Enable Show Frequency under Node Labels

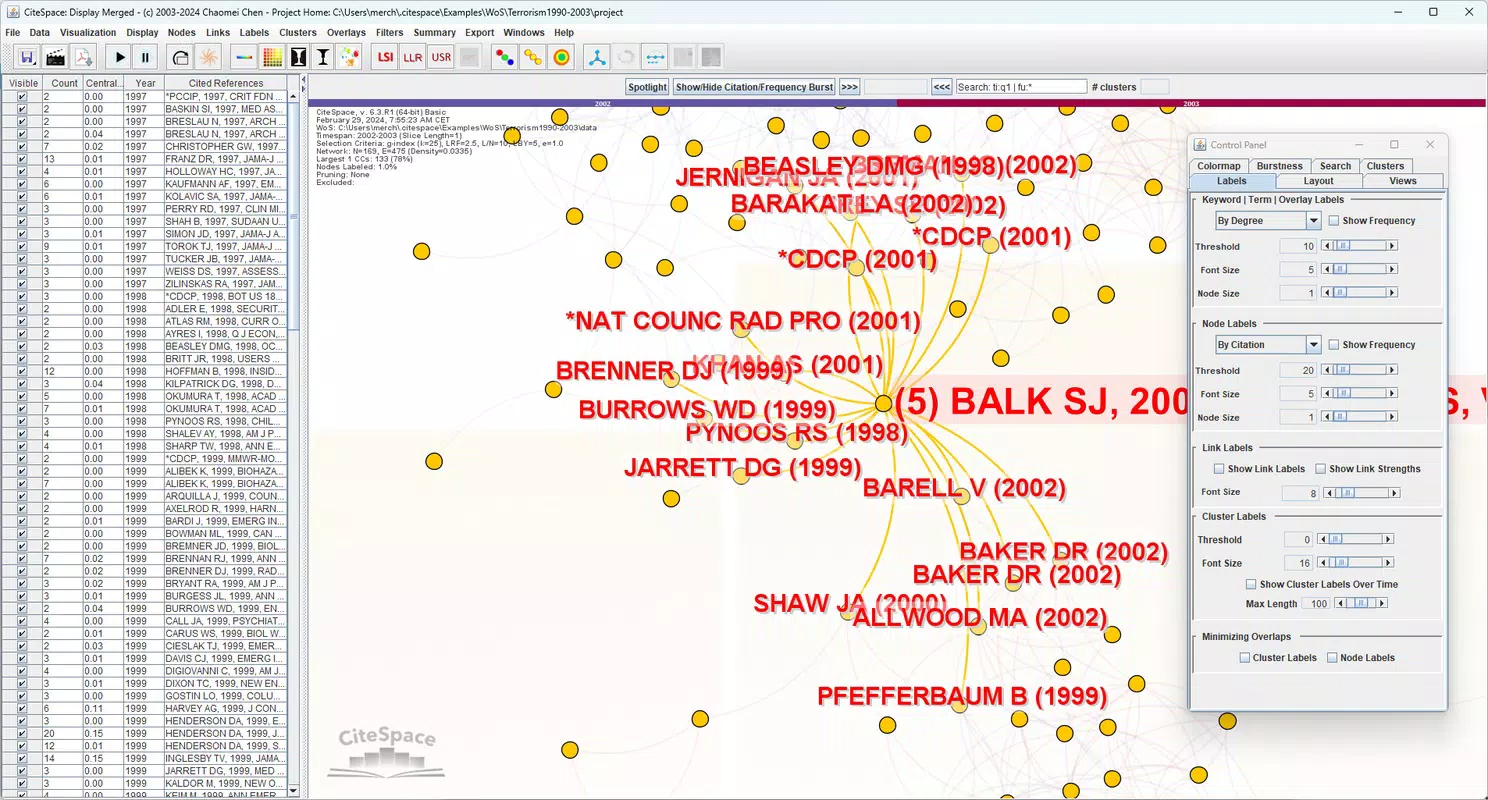(1334, 345)
